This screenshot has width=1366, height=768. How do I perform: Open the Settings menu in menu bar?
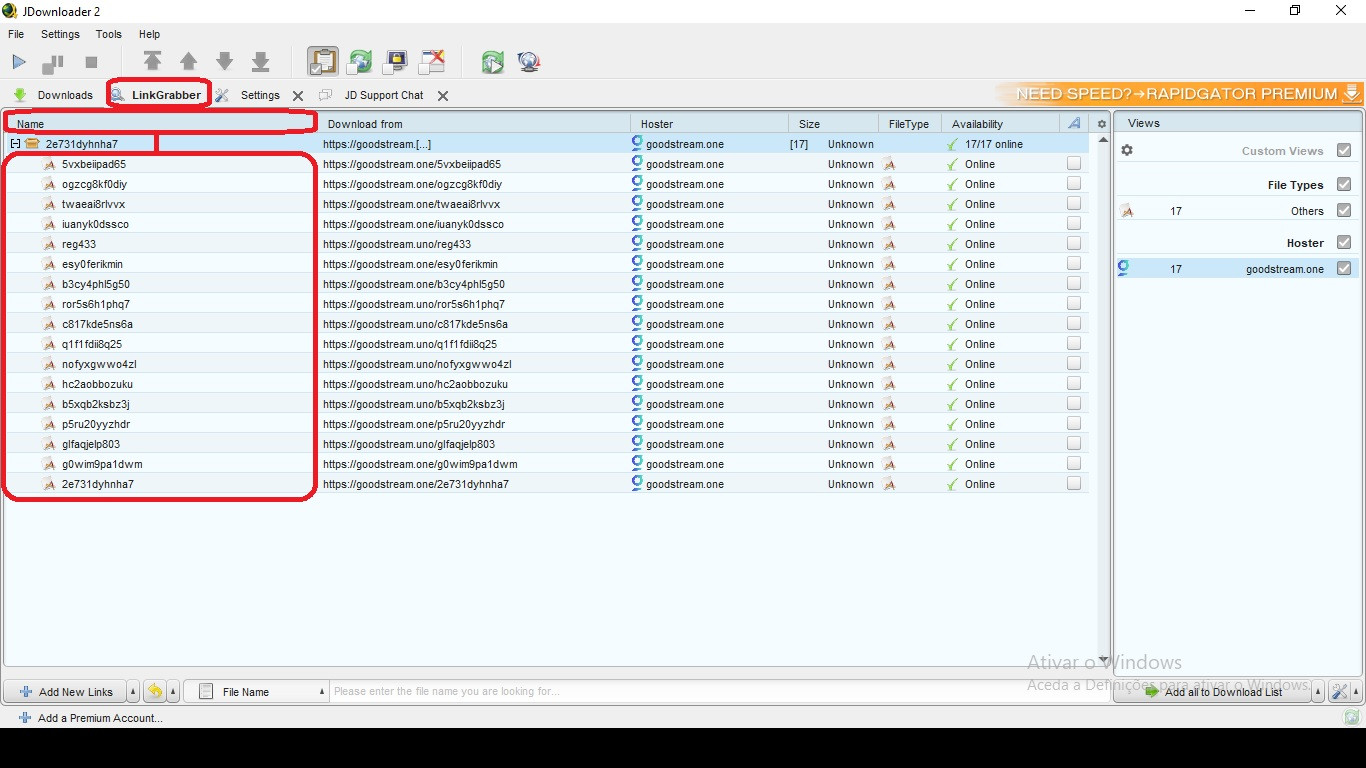(x=60, y=34)
